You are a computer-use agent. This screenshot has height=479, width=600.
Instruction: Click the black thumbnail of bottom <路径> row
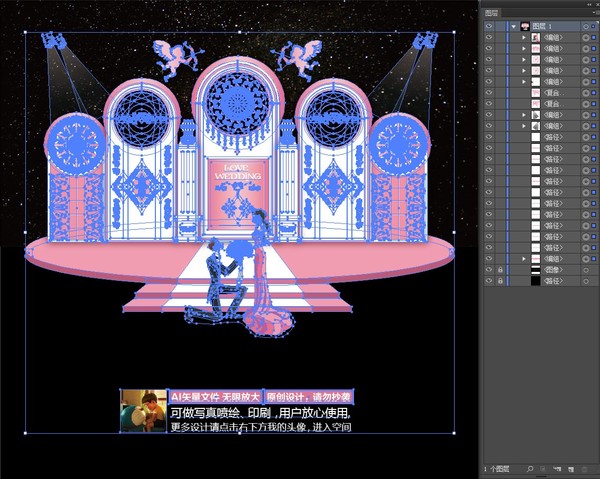coord(536,281)
